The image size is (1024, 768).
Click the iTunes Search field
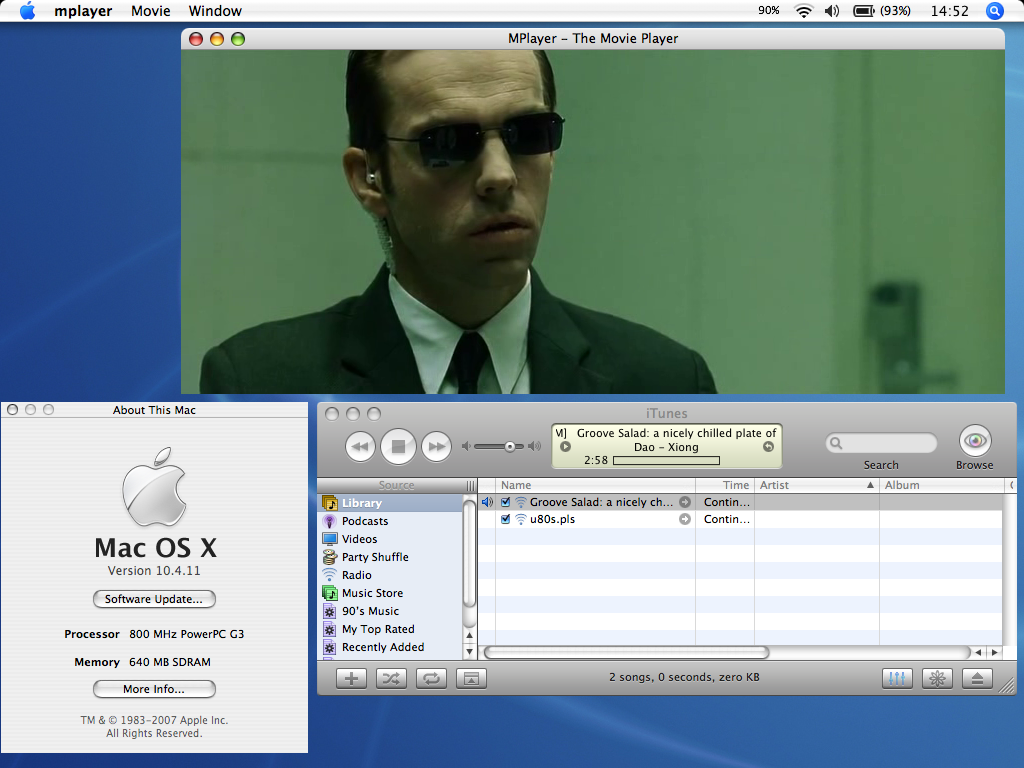coord(881,443)
